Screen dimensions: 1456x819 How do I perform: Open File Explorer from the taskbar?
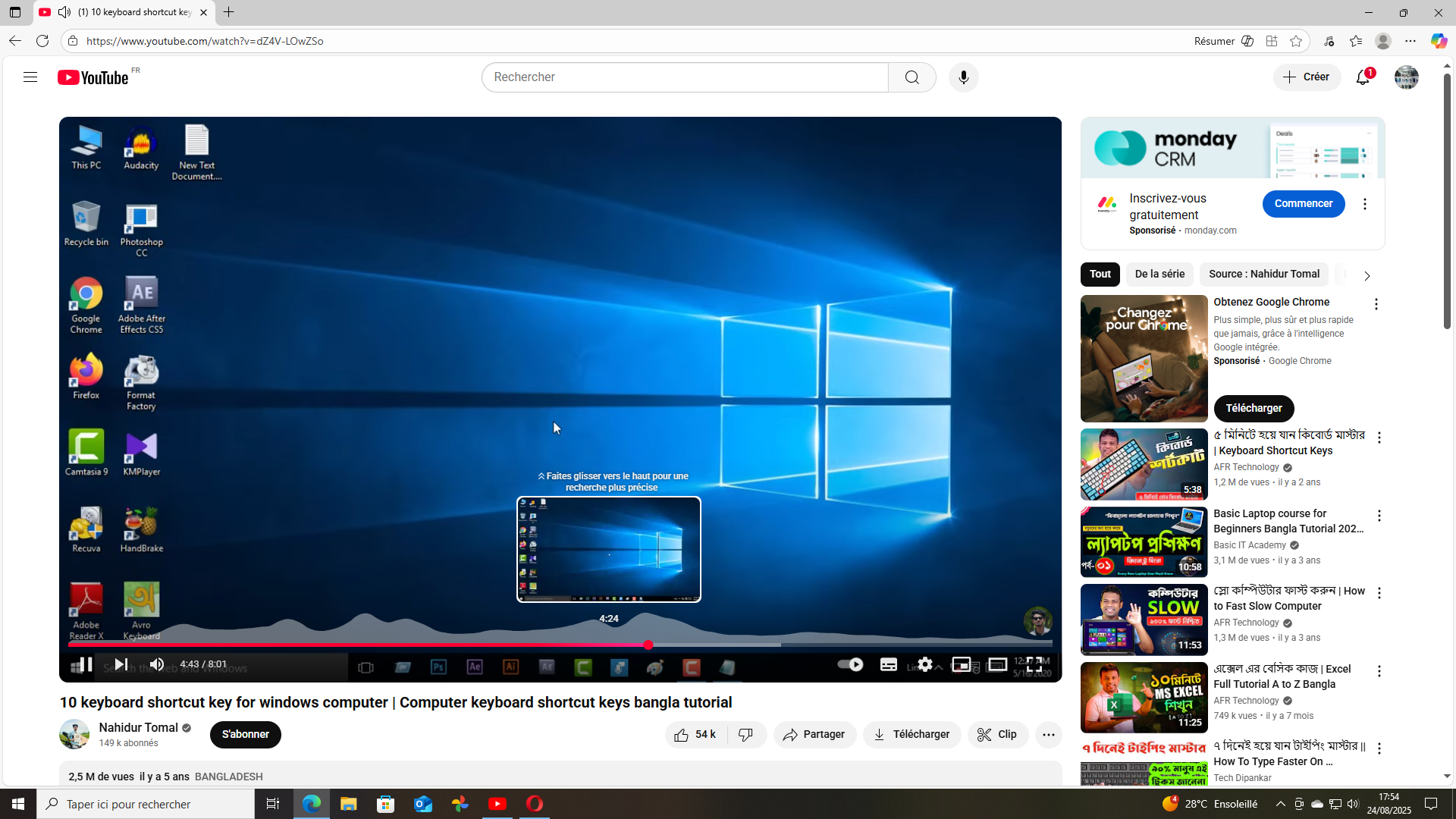(348, 804)
